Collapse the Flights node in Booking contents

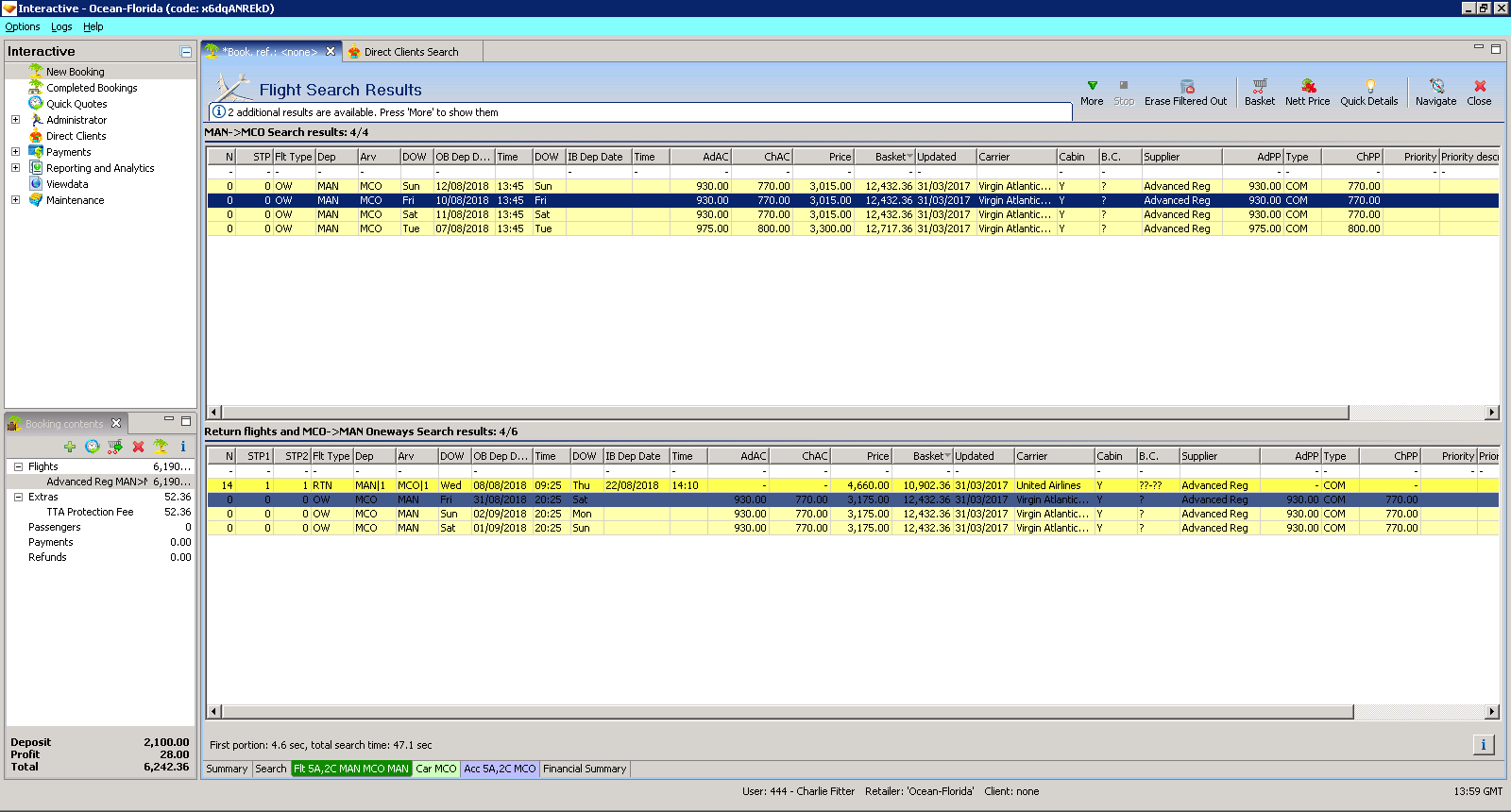point(18,466)
